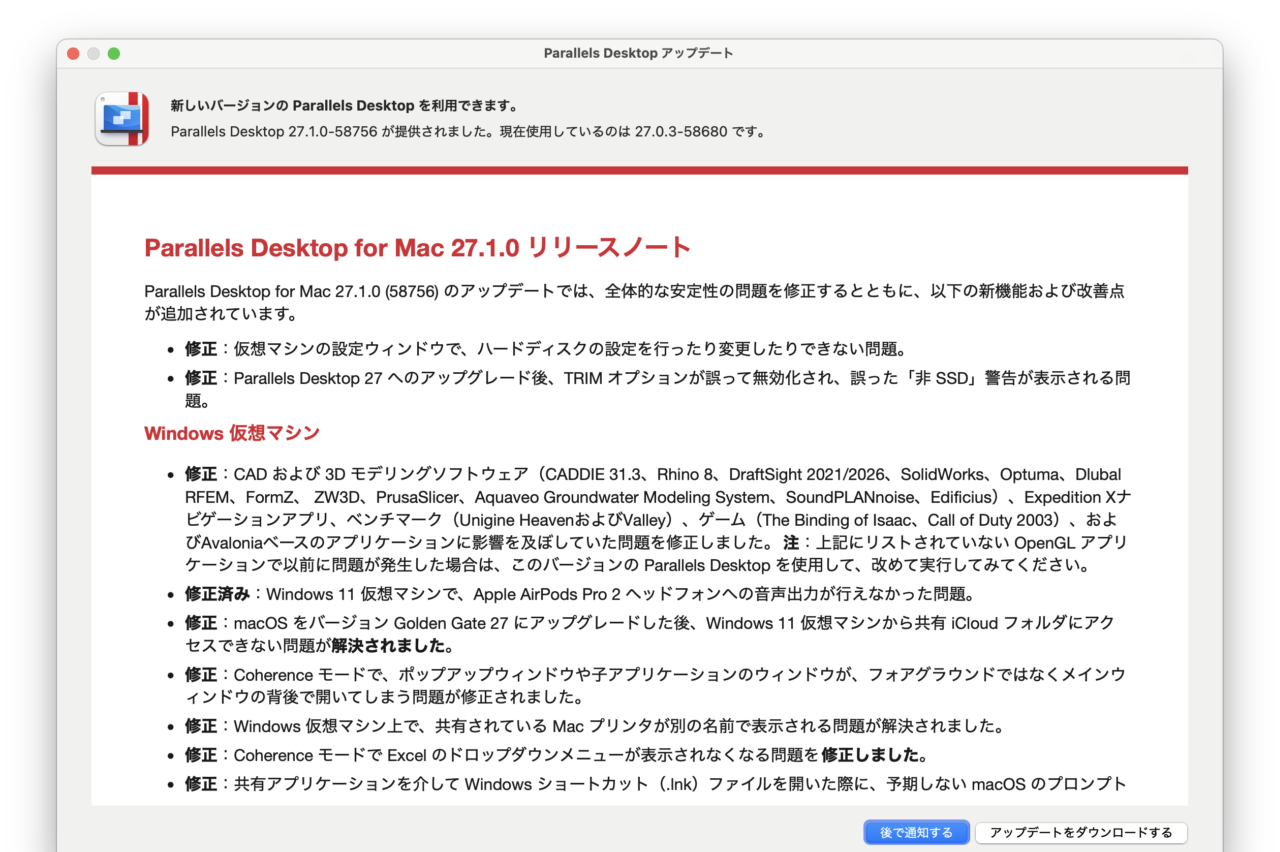Viewport: 1280px width, 852px height.
Task: Click アップデートをダウンロードする button
Action: point(1081,832)
